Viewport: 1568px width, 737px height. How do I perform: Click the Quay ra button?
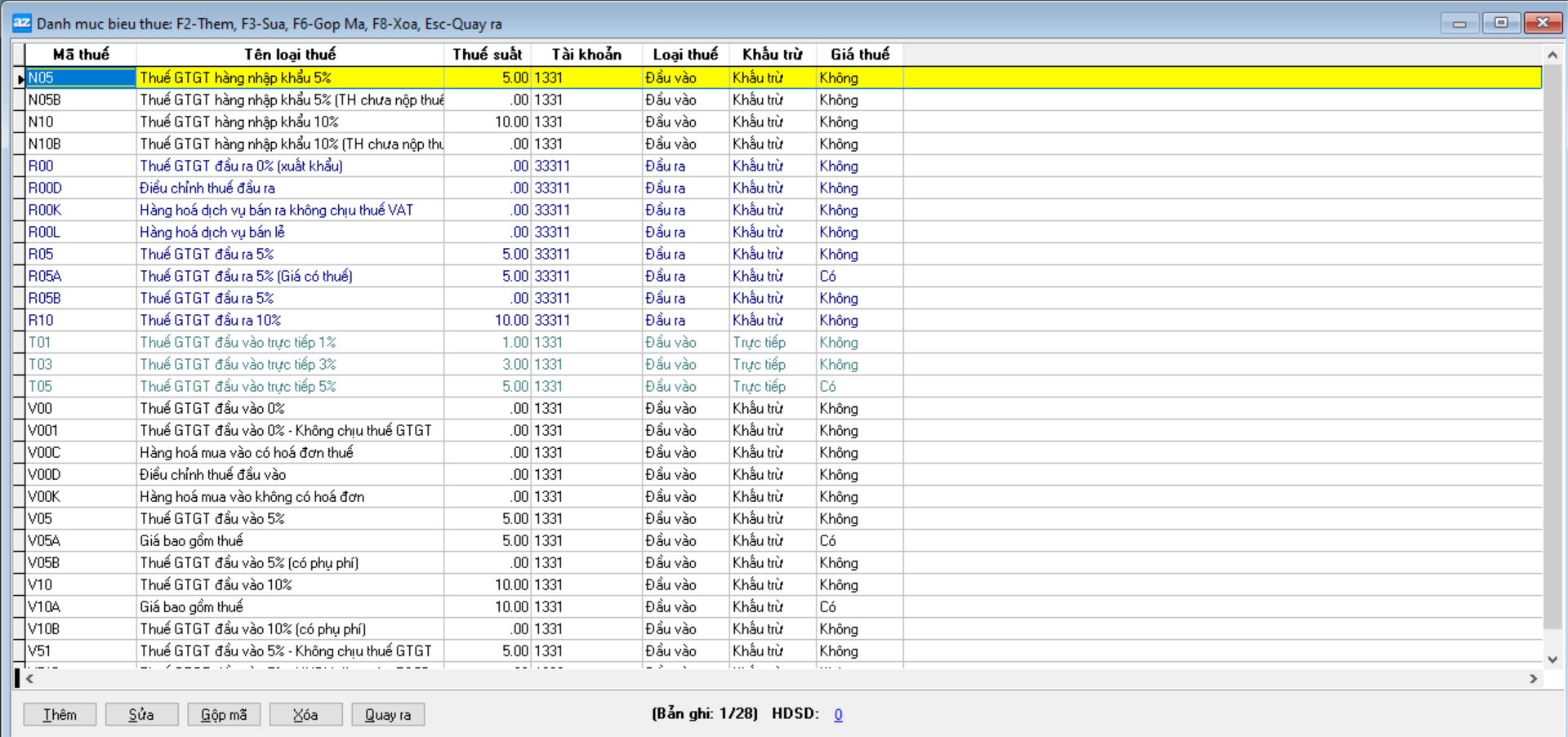coord(388,715)
